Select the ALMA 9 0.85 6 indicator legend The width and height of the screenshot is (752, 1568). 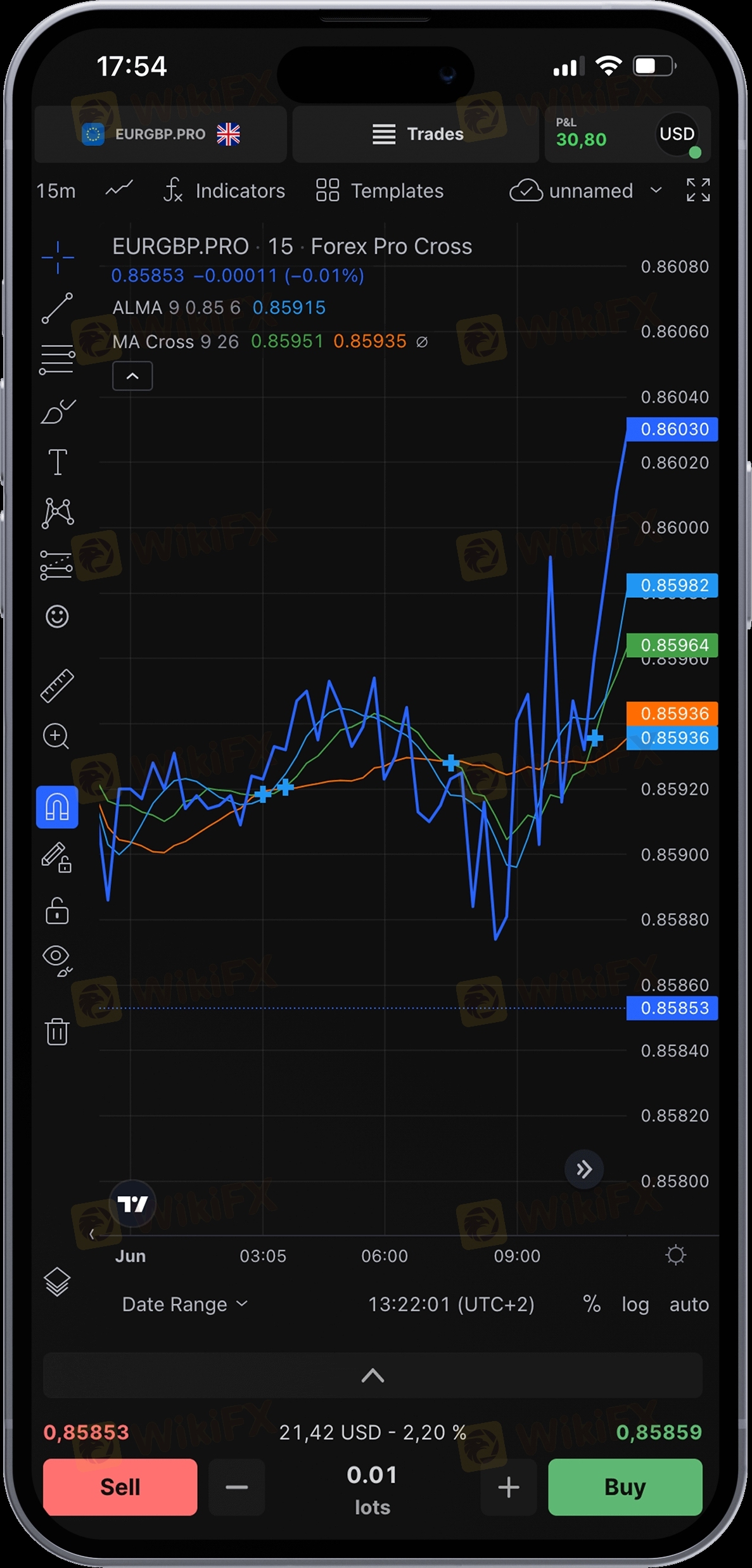[x=176, y=308]
